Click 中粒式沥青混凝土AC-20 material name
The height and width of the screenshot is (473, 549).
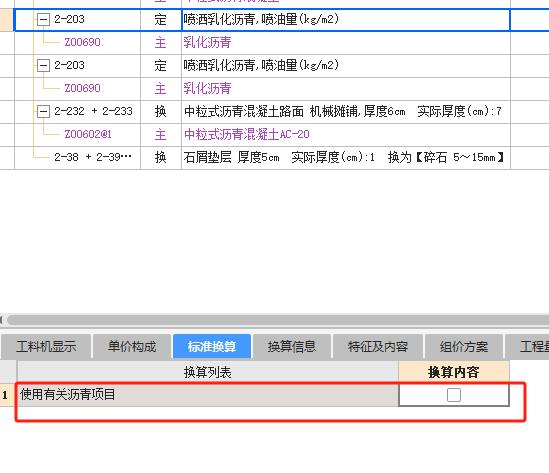pos(246,134)
